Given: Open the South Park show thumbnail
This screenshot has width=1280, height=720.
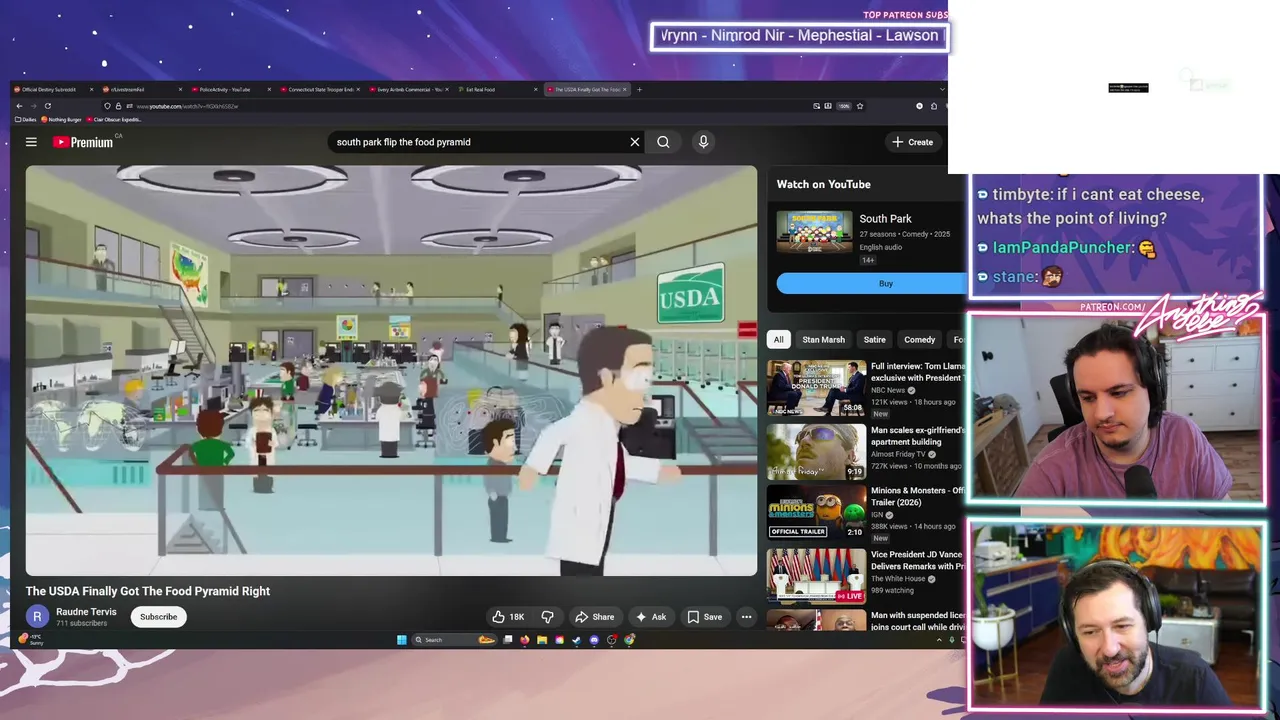Looking at the screenshot, I should click(x=814, y=232).
